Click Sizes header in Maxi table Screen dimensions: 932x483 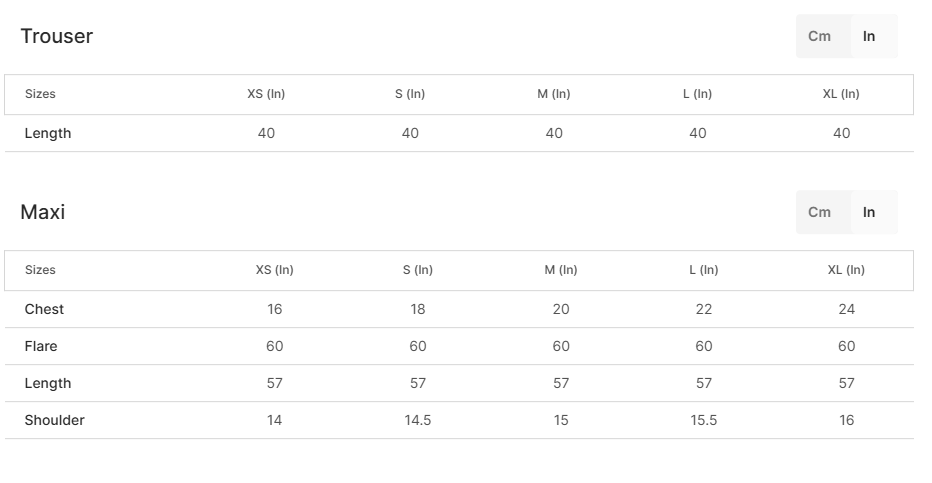pos(40,270)
